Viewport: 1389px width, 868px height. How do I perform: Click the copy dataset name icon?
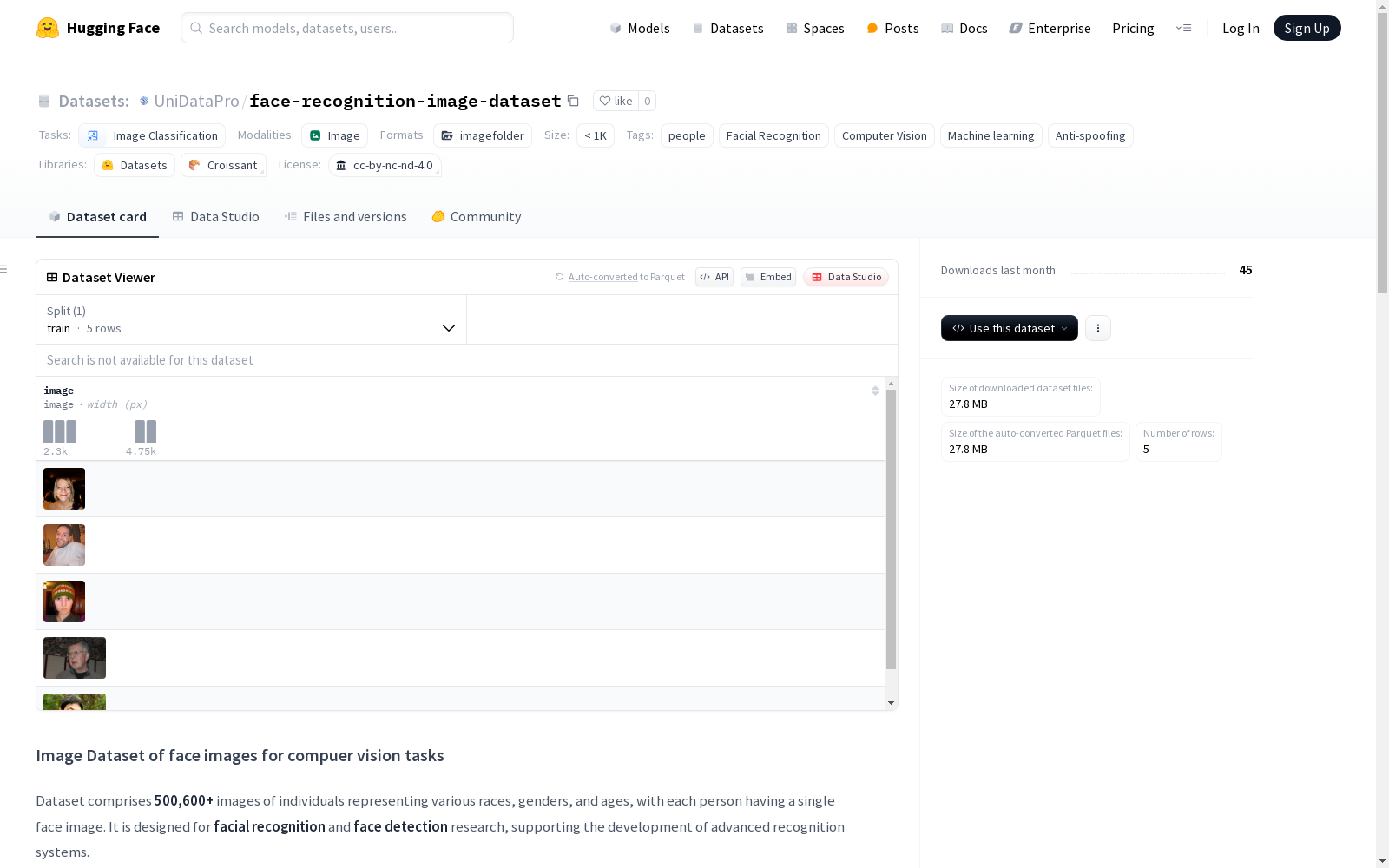coord(573,101)
